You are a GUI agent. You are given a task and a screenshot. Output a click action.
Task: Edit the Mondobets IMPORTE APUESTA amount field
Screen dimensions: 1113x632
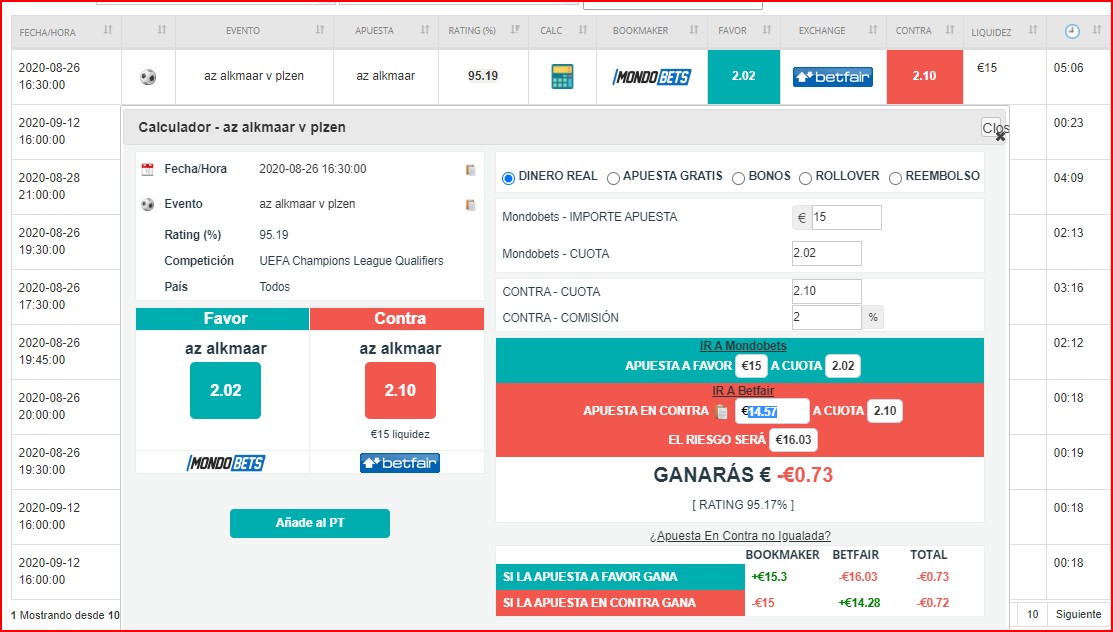846,217
